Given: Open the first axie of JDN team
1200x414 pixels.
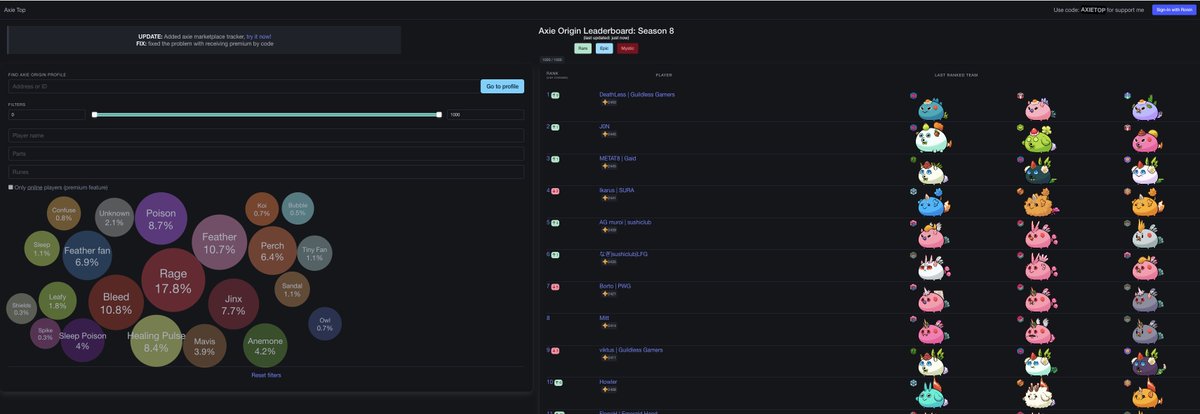Looking at the screenshot, I should click(931, 139).
